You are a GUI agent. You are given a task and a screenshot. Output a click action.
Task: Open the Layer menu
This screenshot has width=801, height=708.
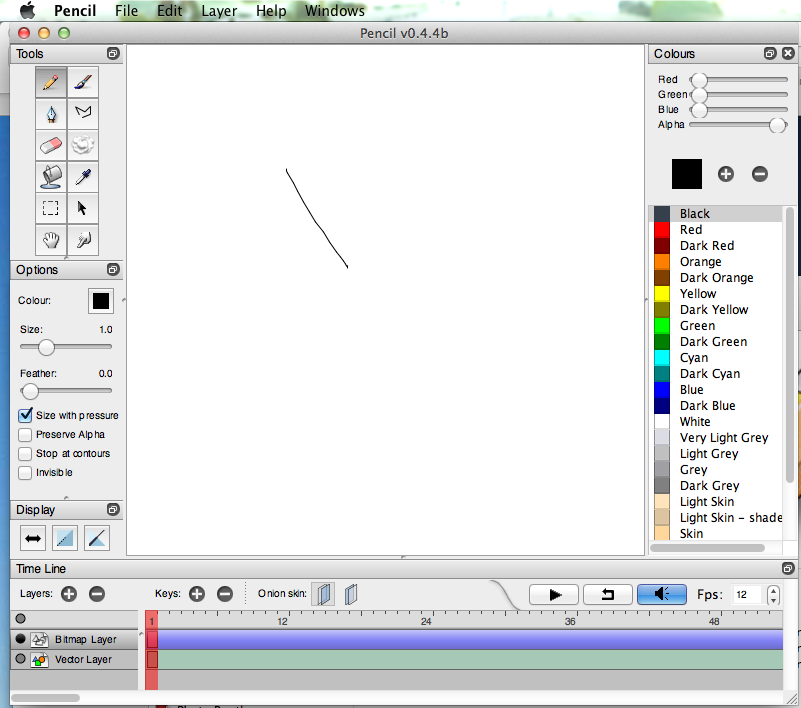click(218, 11)
